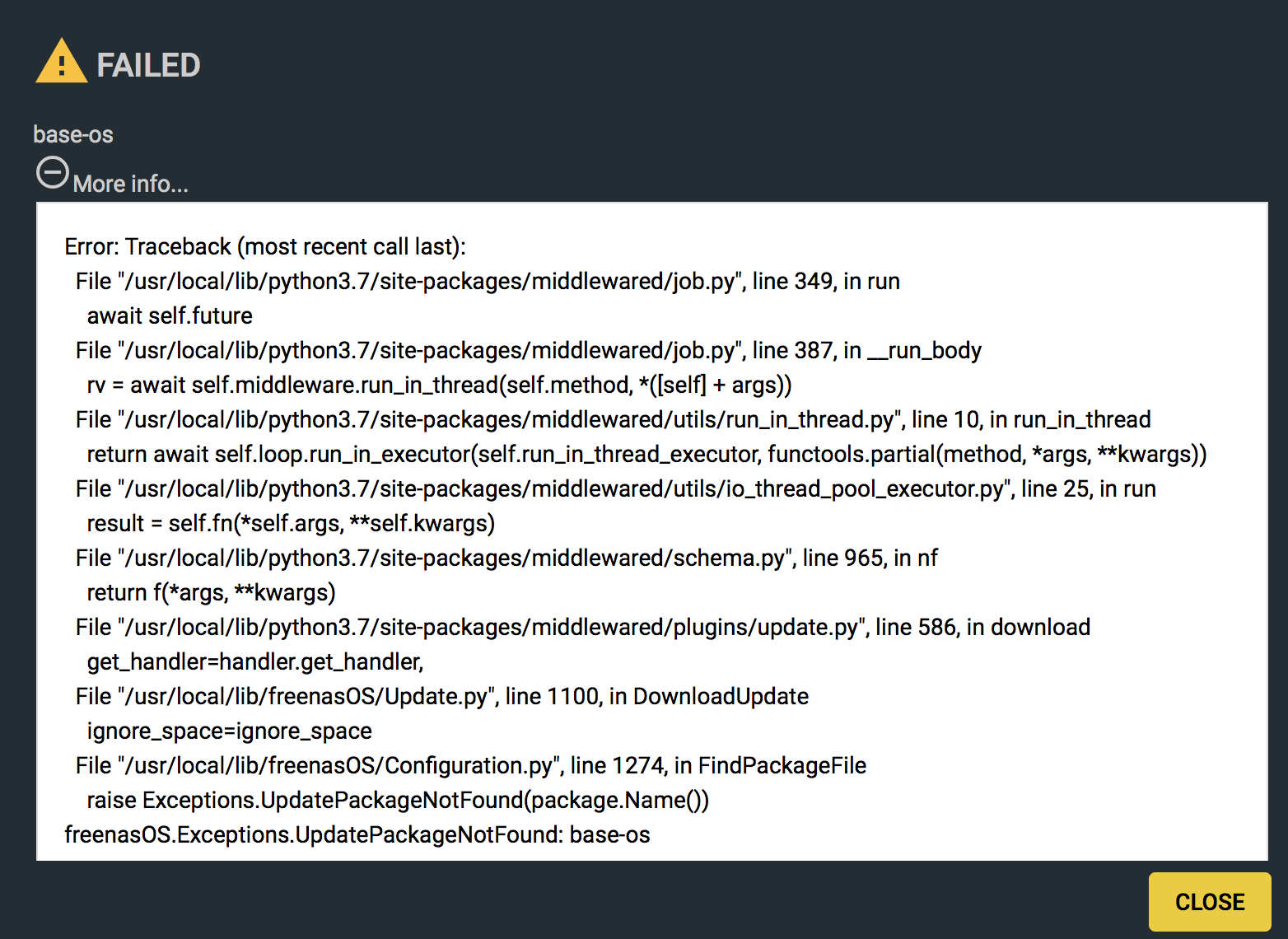Click the job.py line 349 entry
The width and height of the screenshot is (1288, 939).
488,282
